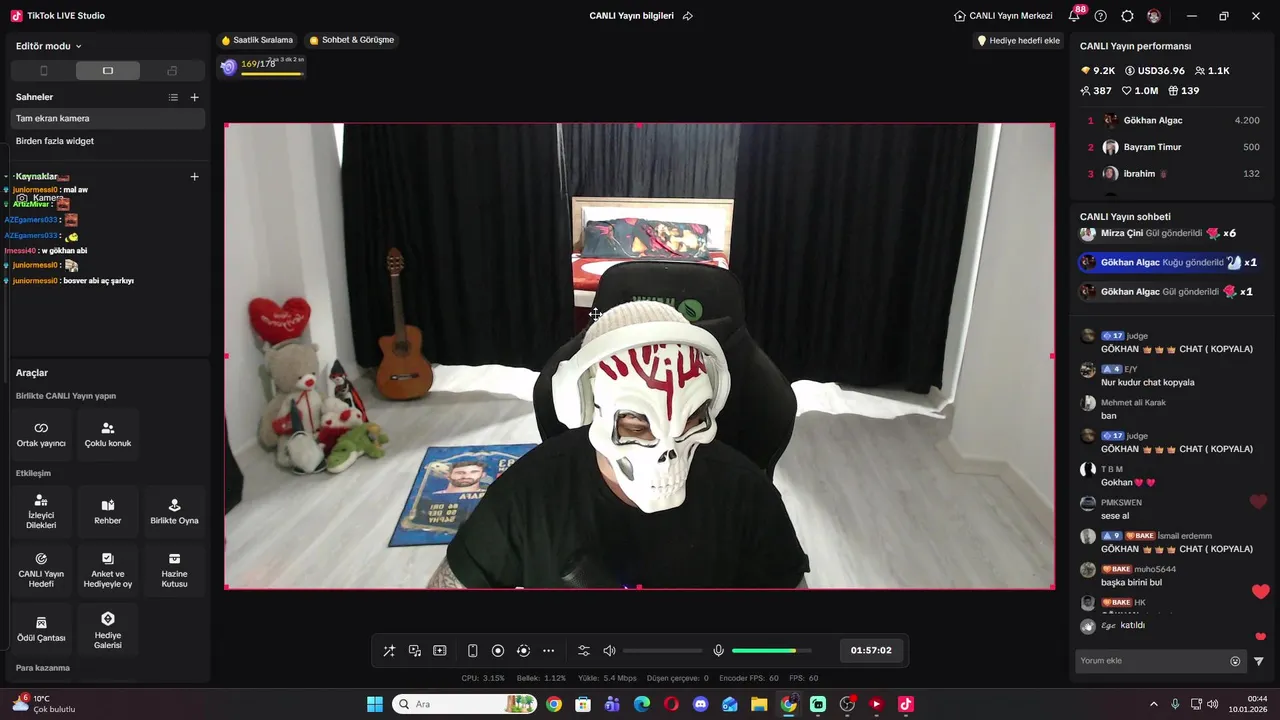The image size is (1280, 720).
Task: Open Birlikte Oyna tool
Action: (x=174, y=512)
